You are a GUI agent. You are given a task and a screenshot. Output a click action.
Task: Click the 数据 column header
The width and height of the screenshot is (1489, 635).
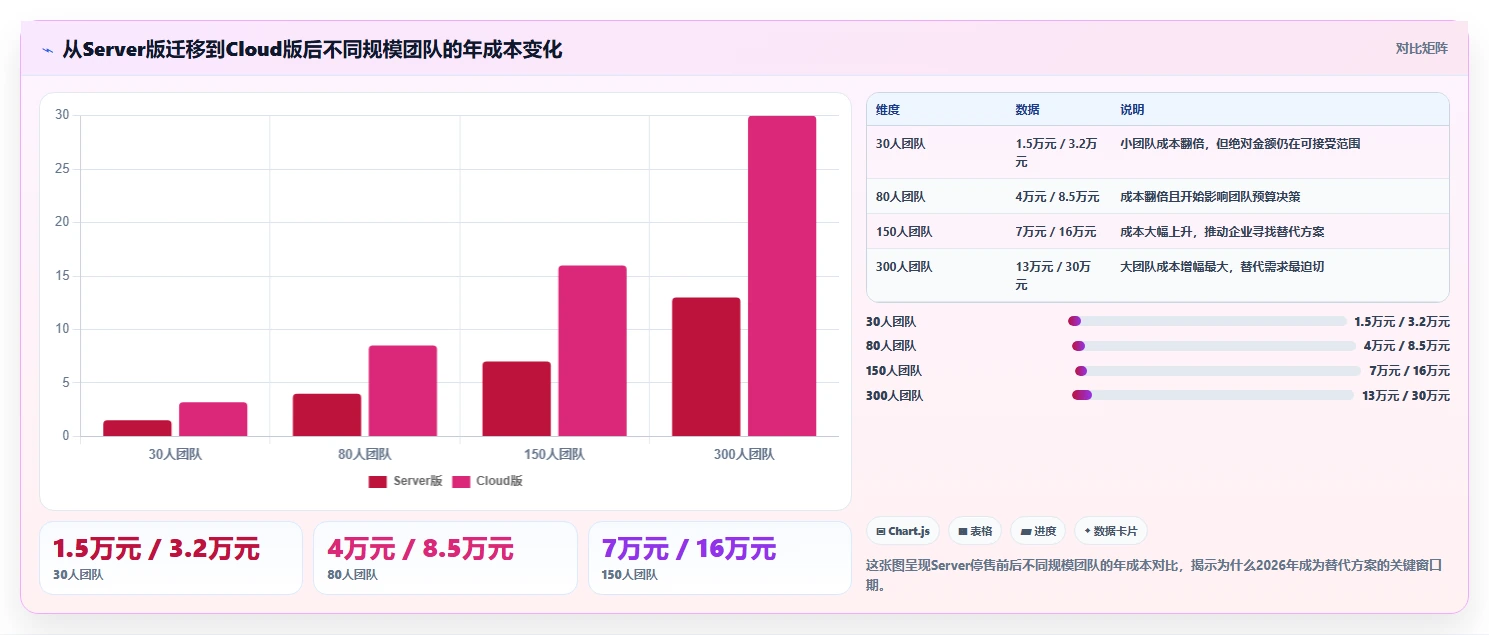tap(1027, 110)
